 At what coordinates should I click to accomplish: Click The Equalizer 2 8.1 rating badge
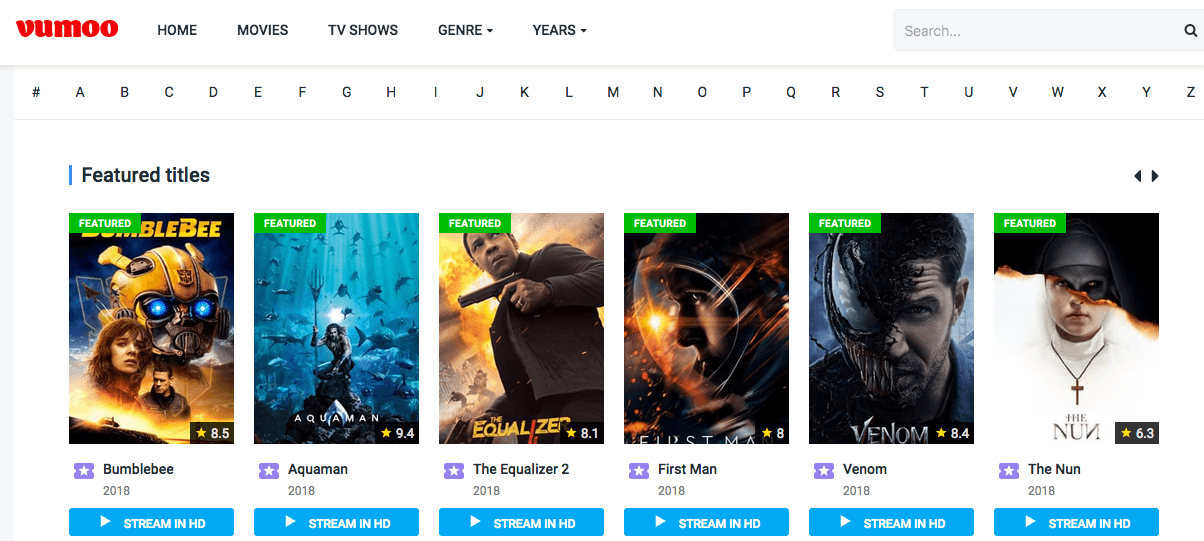[582, 433]
